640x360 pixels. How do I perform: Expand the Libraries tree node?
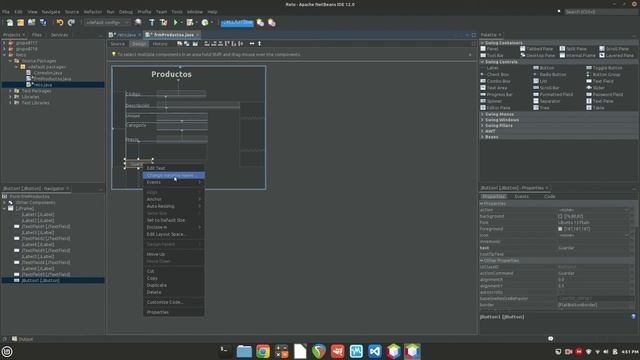[11, 97]
